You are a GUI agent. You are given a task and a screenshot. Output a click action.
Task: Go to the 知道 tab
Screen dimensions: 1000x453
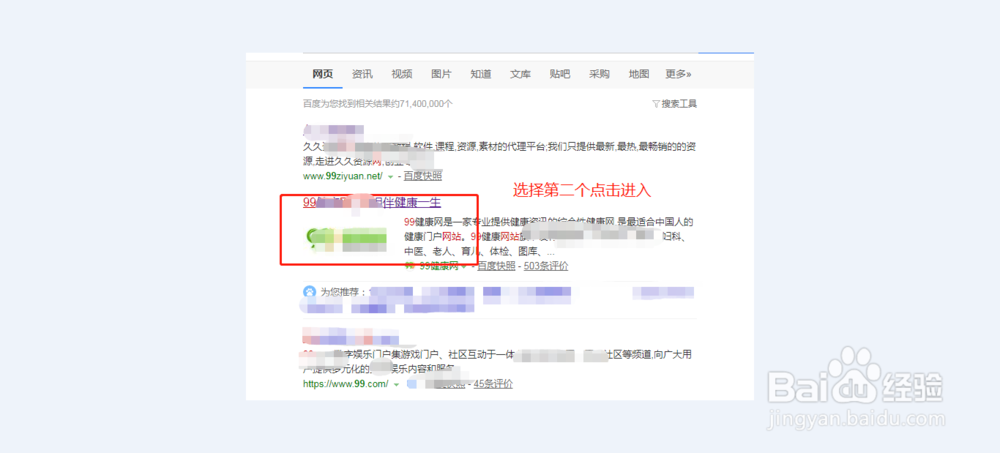pos(481,74)
